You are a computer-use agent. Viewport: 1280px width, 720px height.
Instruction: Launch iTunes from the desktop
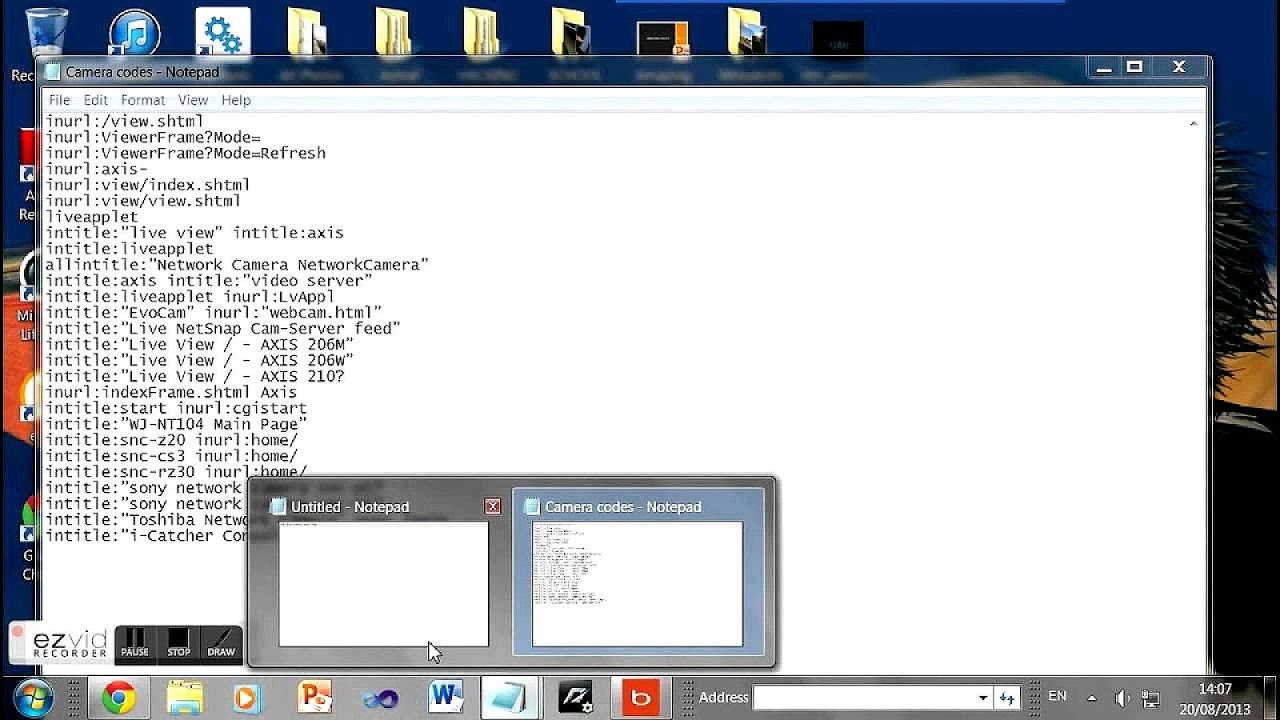[134, 35]
